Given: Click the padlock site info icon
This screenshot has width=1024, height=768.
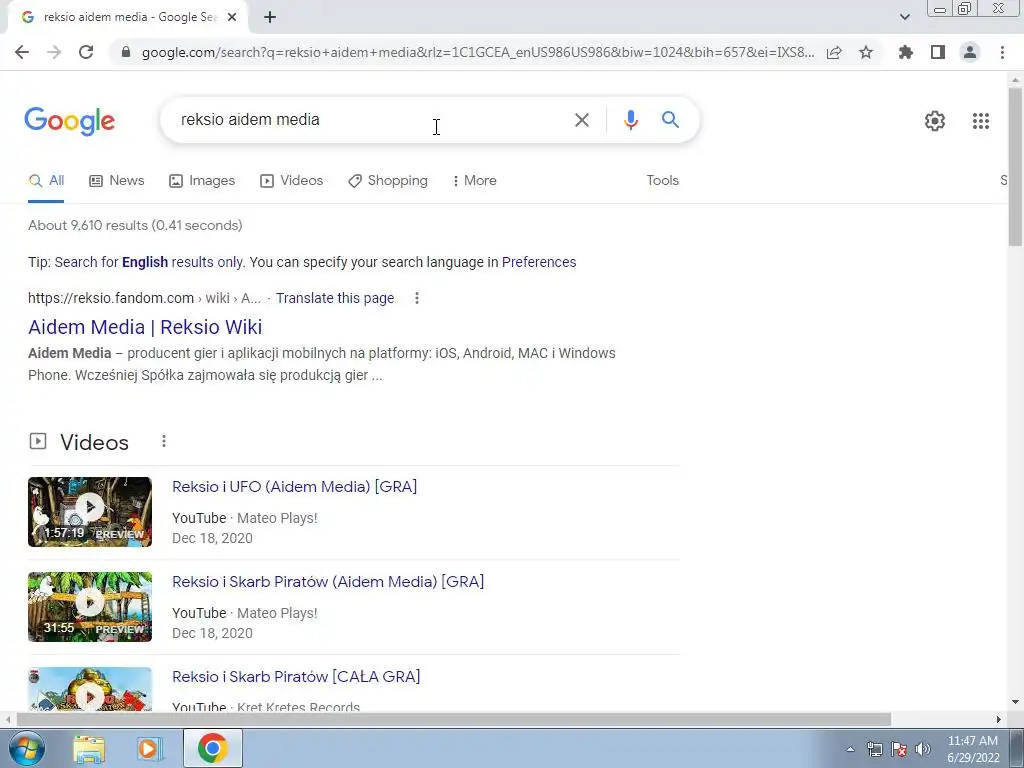Looking at the screenshot, I should 126,52.
